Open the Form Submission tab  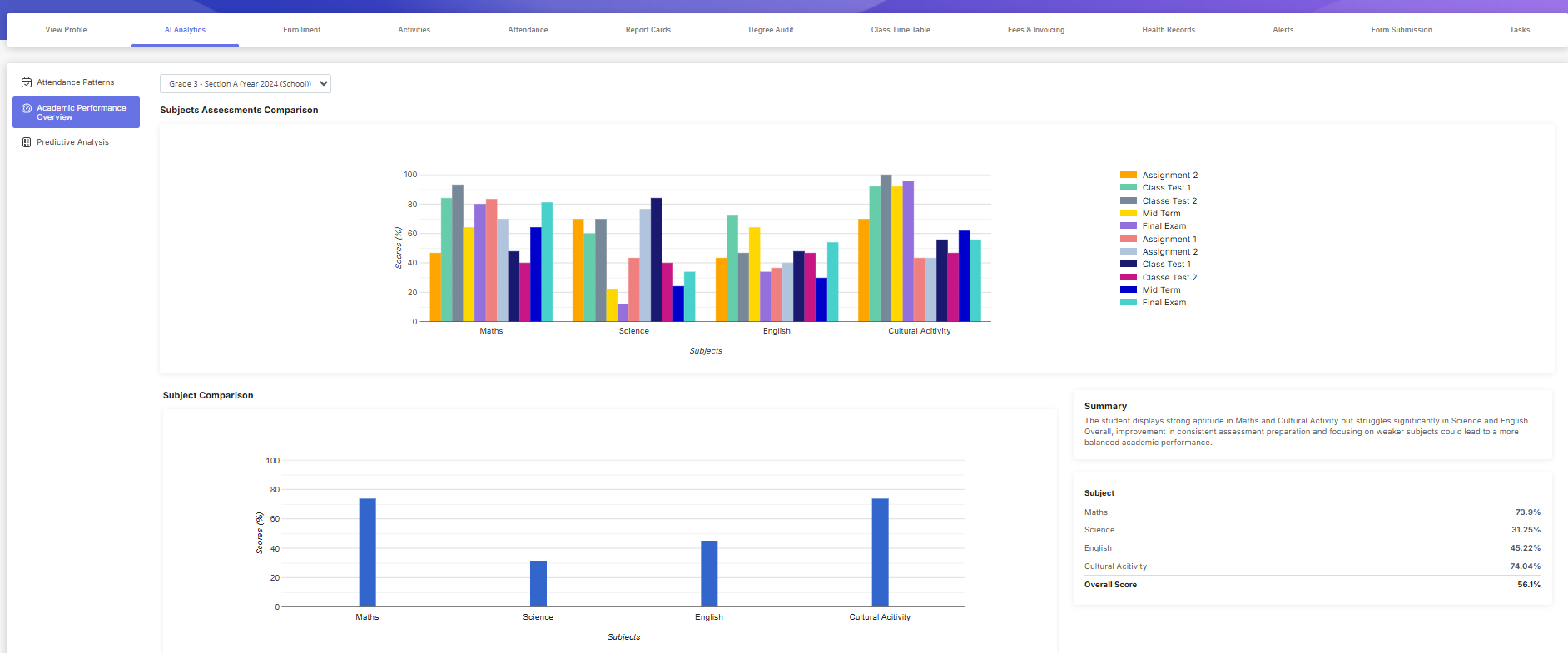1401,30
